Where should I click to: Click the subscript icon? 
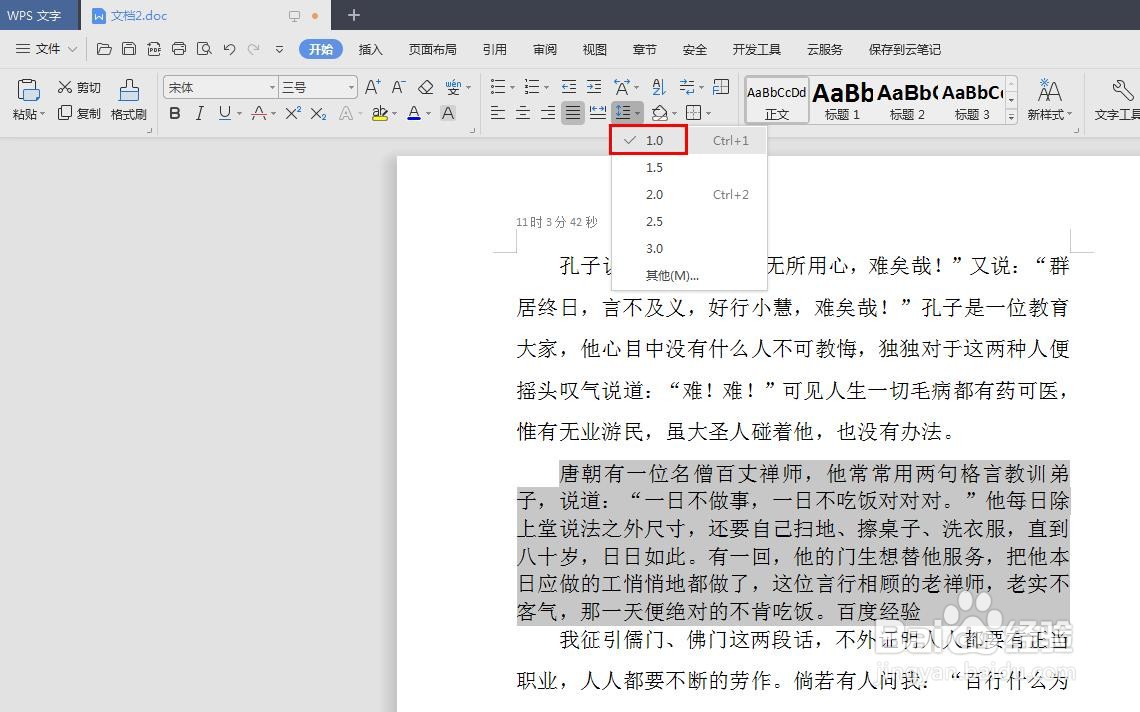pos(318,113)
